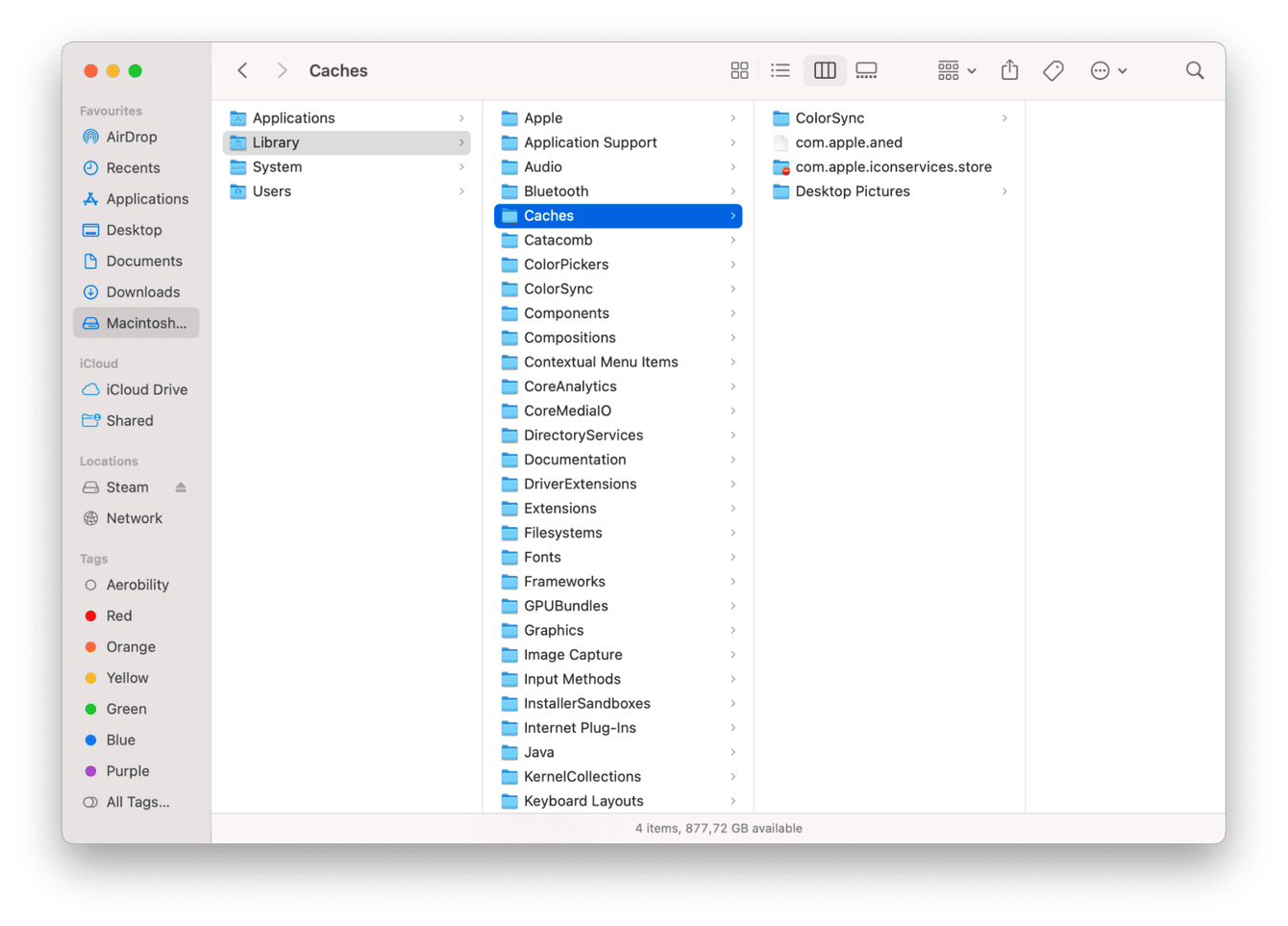1288x926 pixels.
Task: Open the More actions ellipsis menu
Action: [1108, 70]
